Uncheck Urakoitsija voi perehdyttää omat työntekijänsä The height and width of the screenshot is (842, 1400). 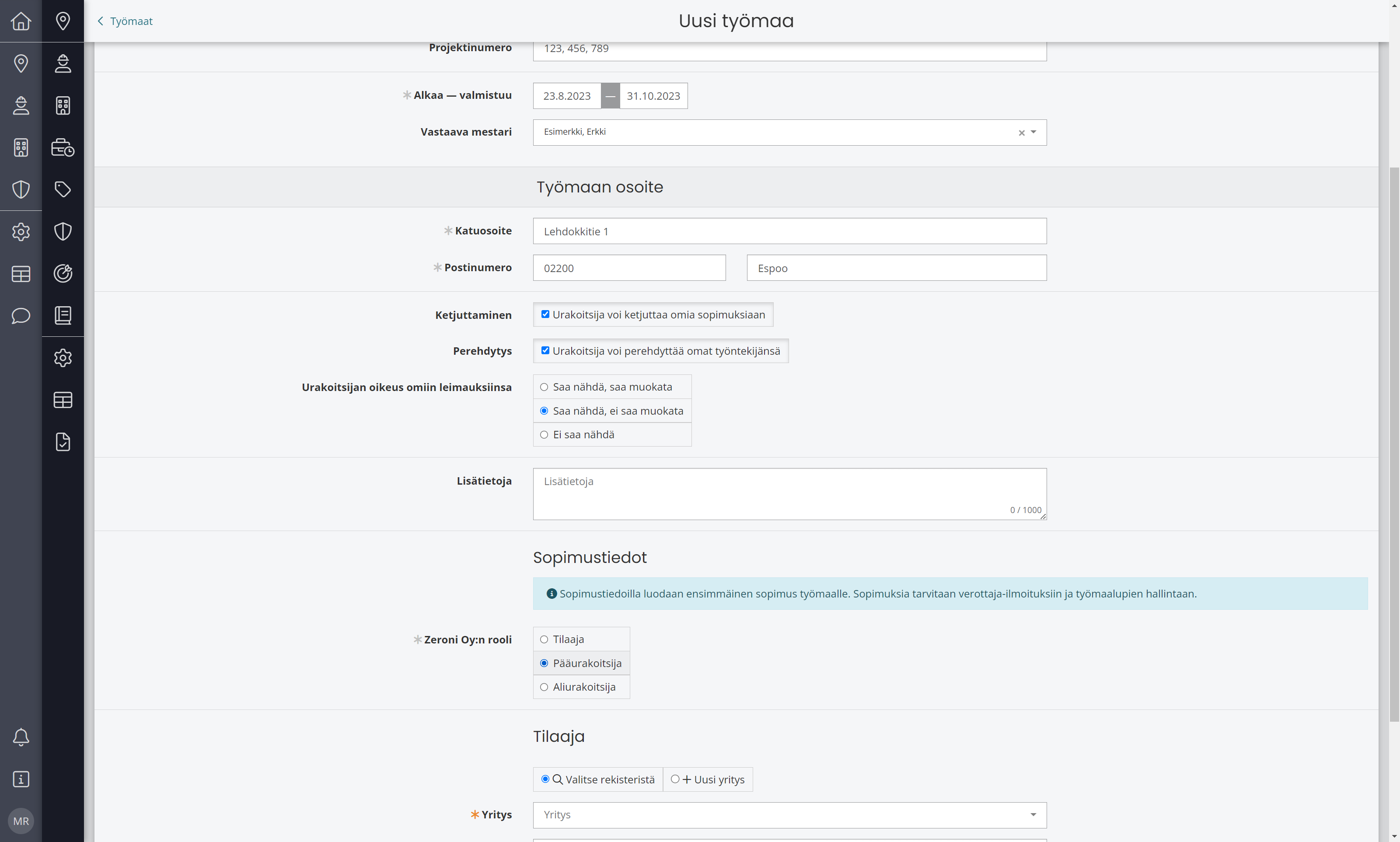pyautogui.click(x=545, y=351)
